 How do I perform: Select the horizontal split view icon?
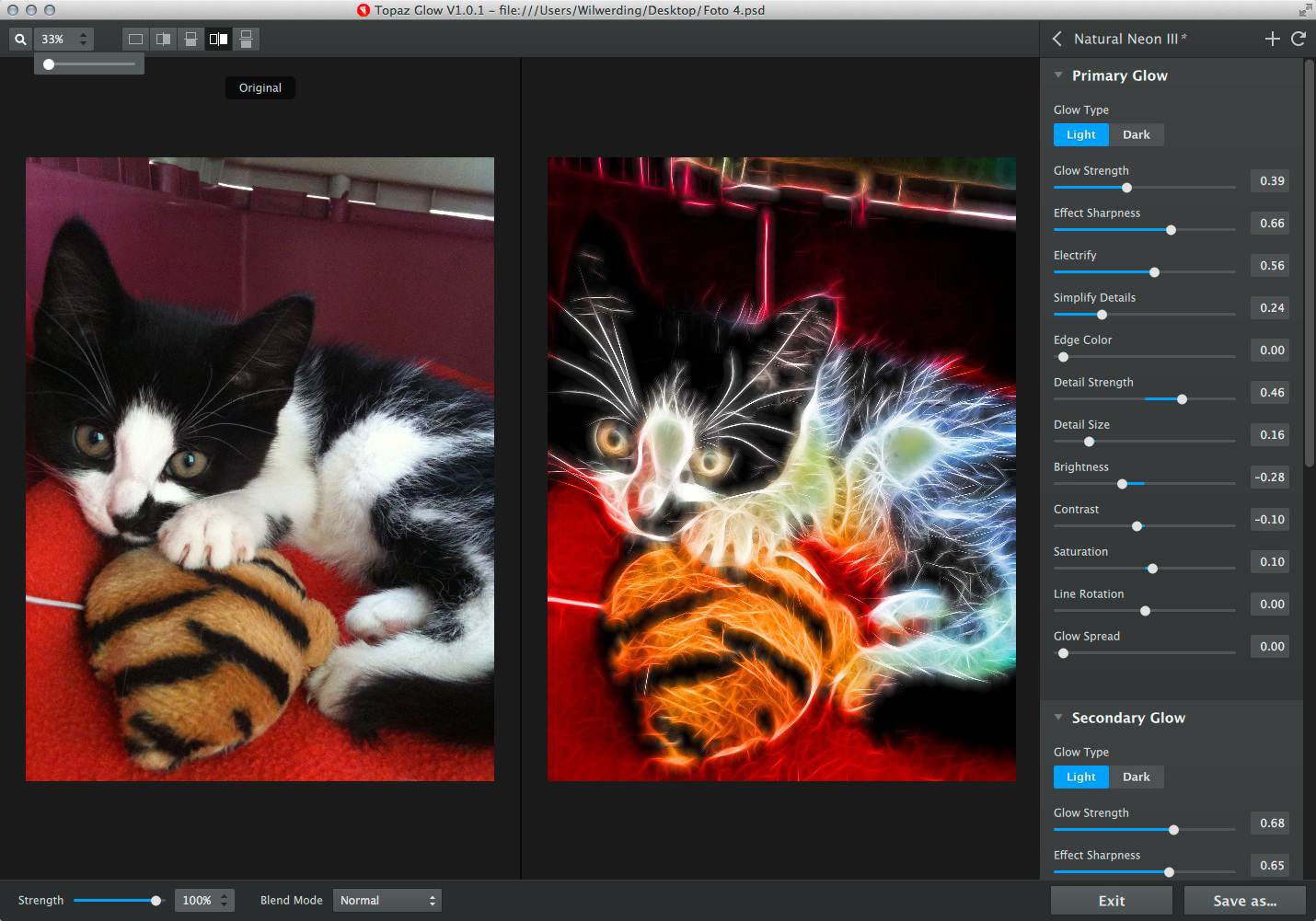(x=190, y=40)
